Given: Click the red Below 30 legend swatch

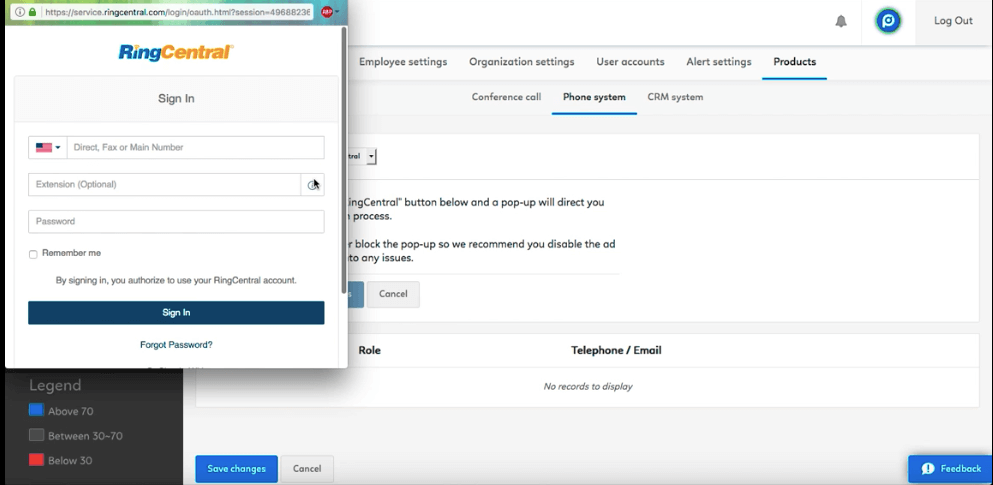Looking at the screenshot, I should coord(36,460).
